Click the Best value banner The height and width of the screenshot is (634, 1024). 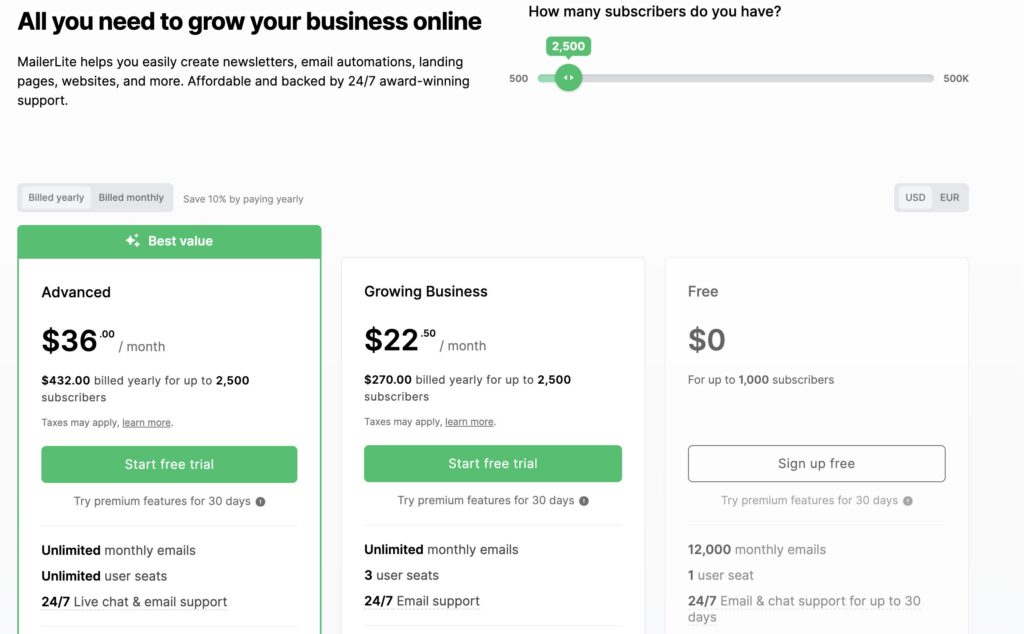(169, 241)
